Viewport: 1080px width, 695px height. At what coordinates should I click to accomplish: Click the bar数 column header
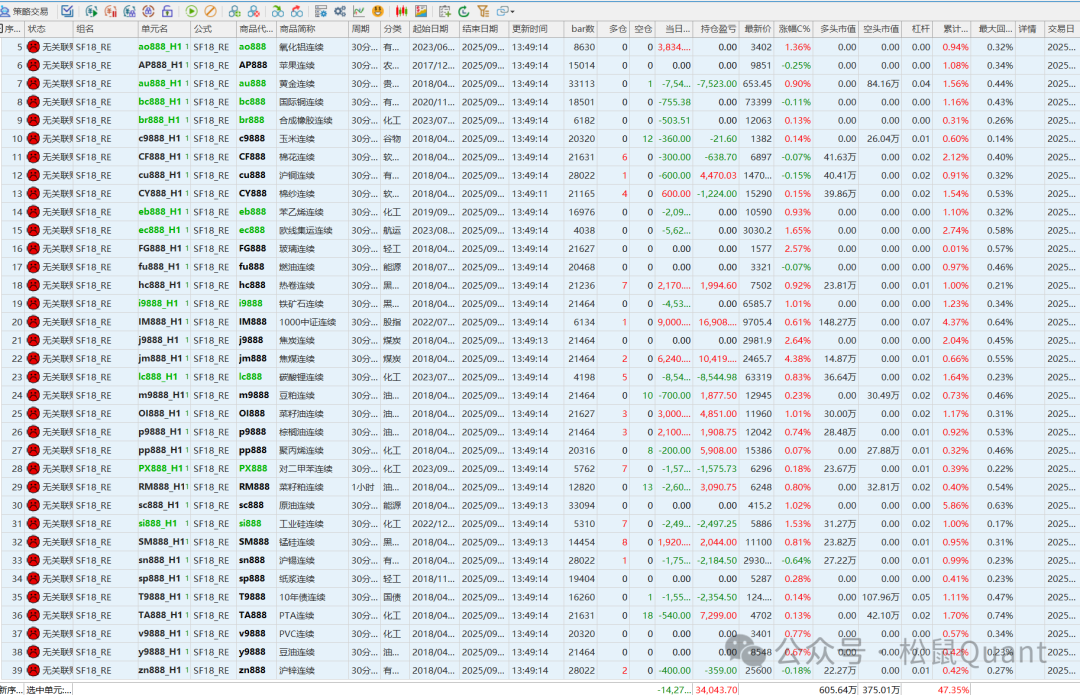pyautogui.click(x=582, y=29)
